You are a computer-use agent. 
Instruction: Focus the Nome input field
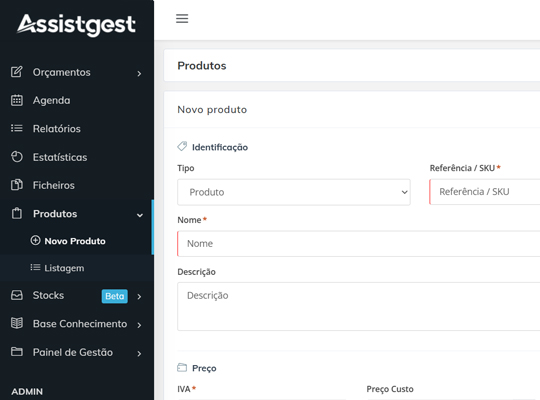point(359,244)
